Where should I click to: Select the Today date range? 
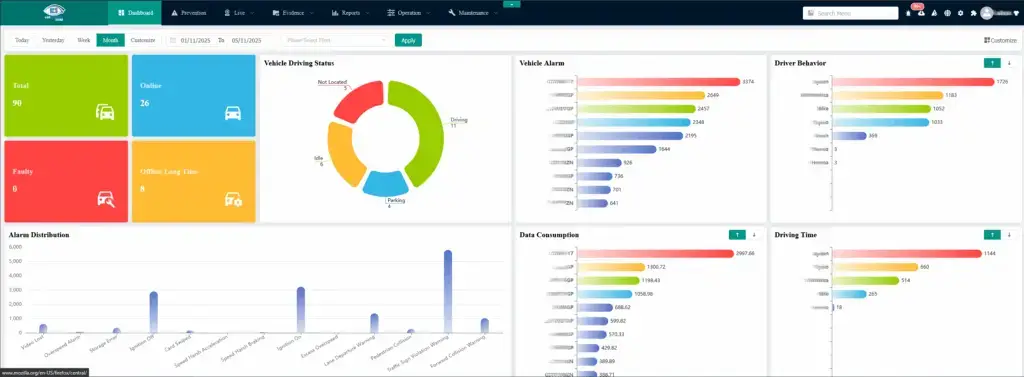click(22, 41)
